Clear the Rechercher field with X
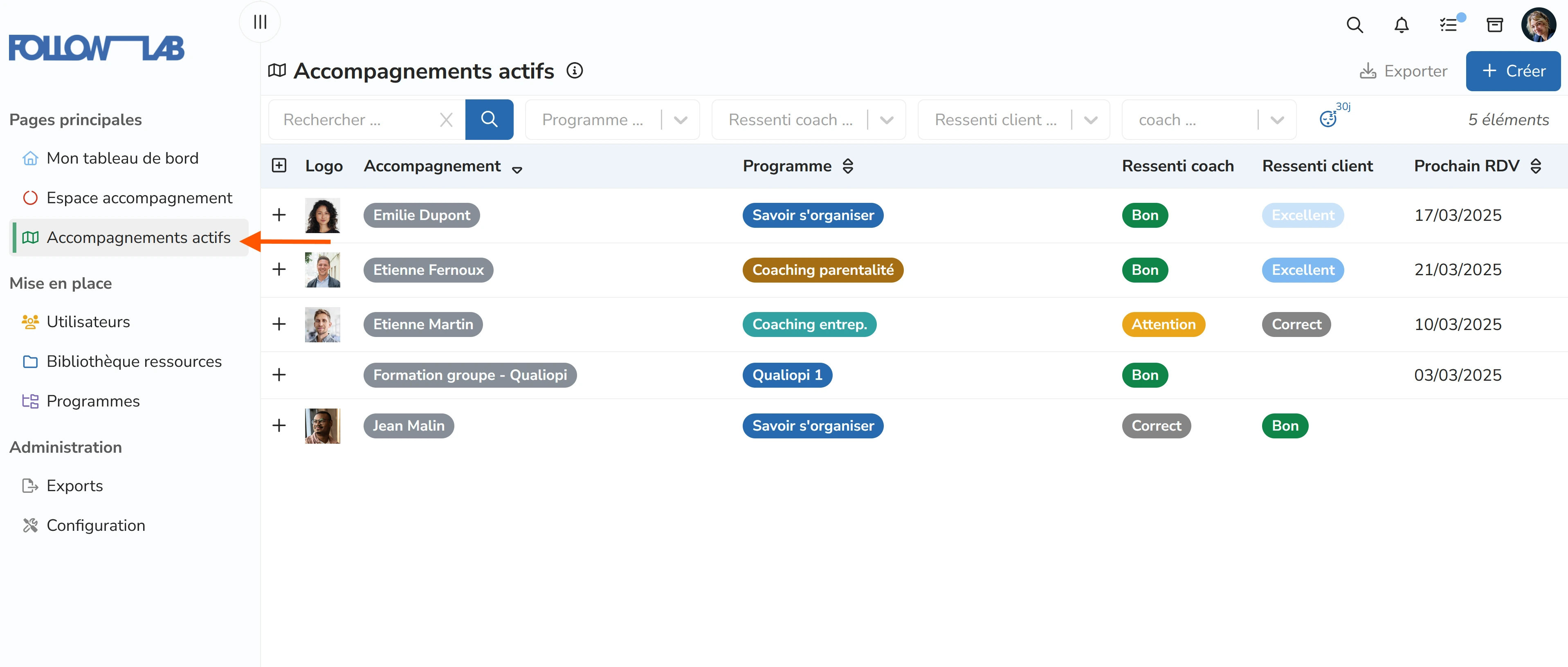1568x667 pixels. [x=446, y=120]
